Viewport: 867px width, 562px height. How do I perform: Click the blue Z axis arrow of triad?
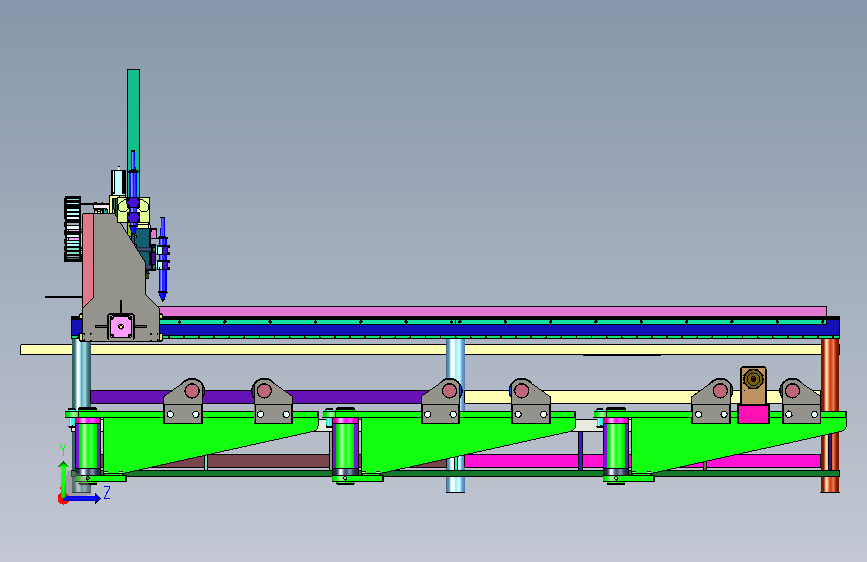[83, 498]
